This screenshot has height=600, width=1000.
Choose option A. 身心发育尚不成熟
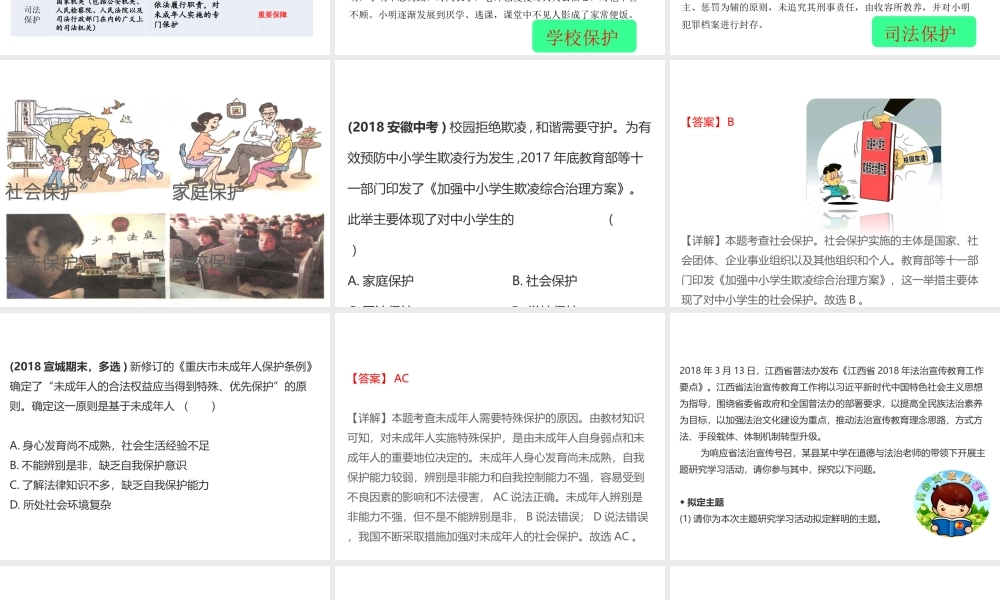110,446
